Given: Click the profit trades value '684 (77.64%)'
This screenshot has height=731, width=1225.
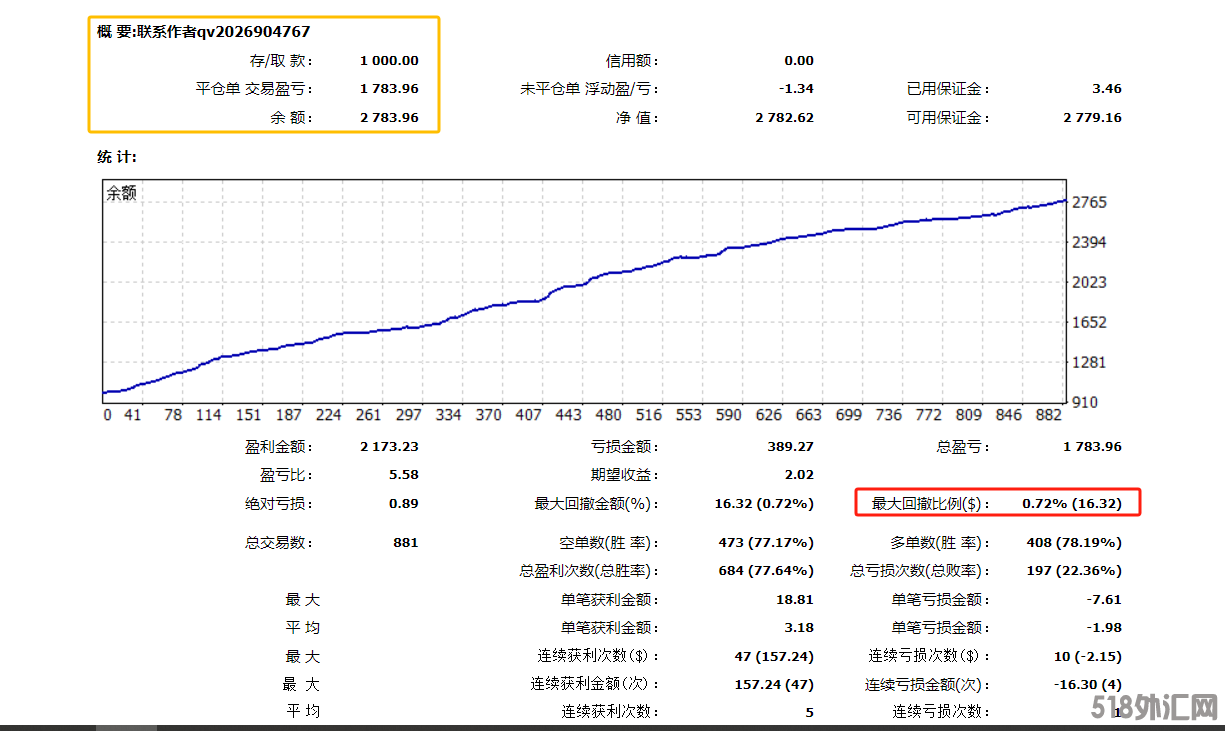Looking at the screenshot, I should point(766,571).
